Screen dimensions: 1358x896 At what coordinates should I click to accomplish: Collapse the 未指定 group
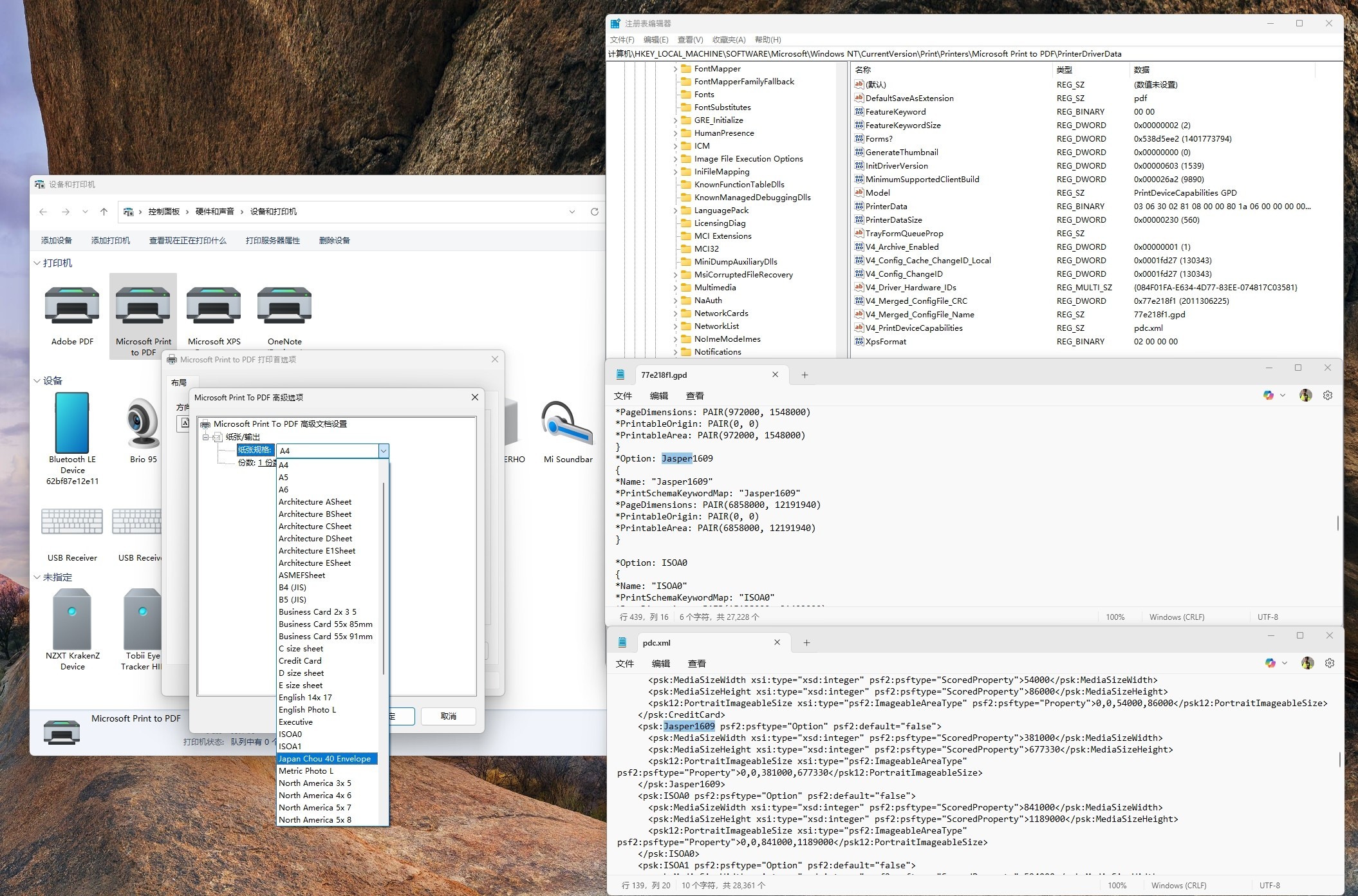[x=37, y=577]
